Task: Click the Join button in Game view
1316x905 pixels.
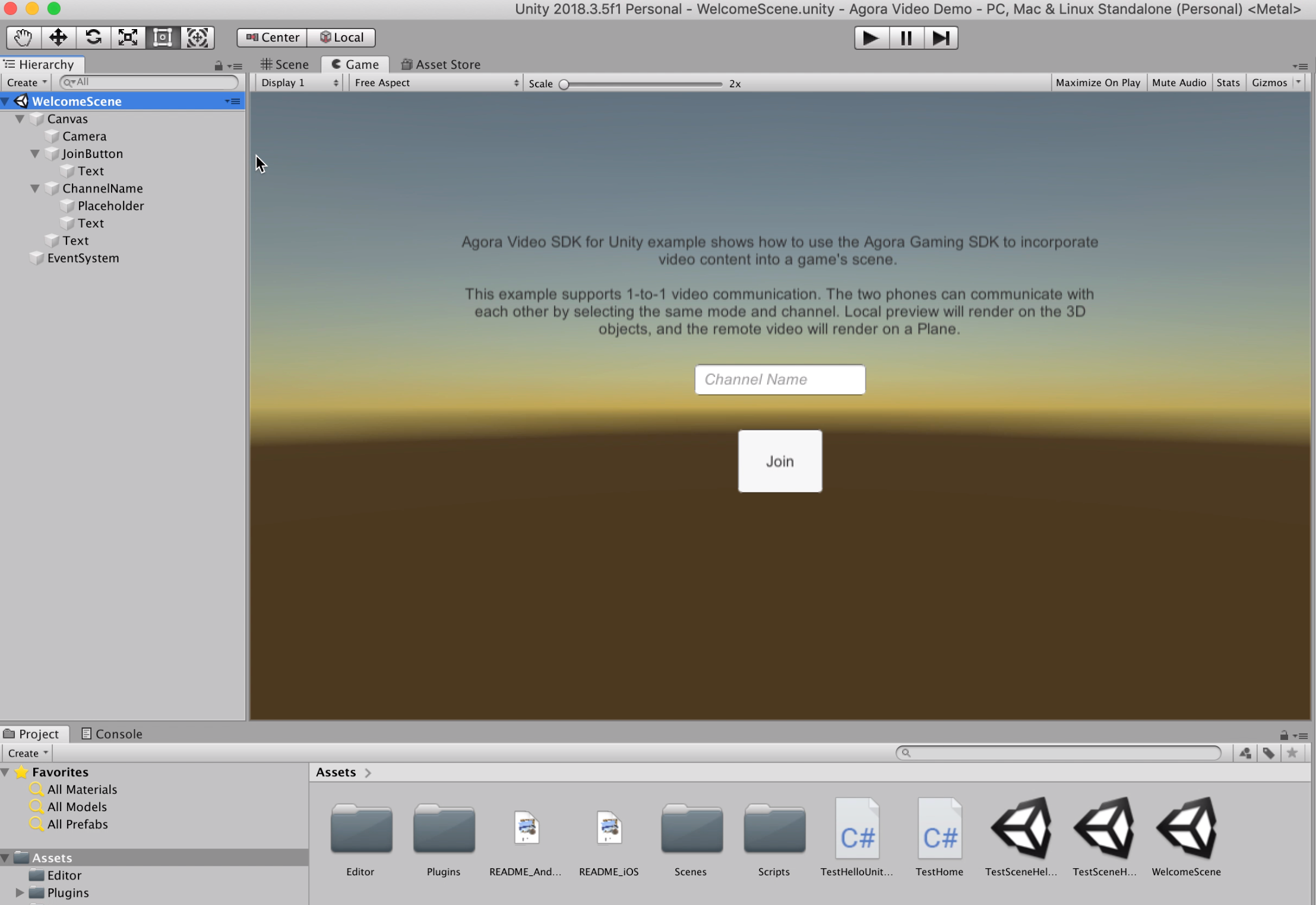Action: coord(780,461)
